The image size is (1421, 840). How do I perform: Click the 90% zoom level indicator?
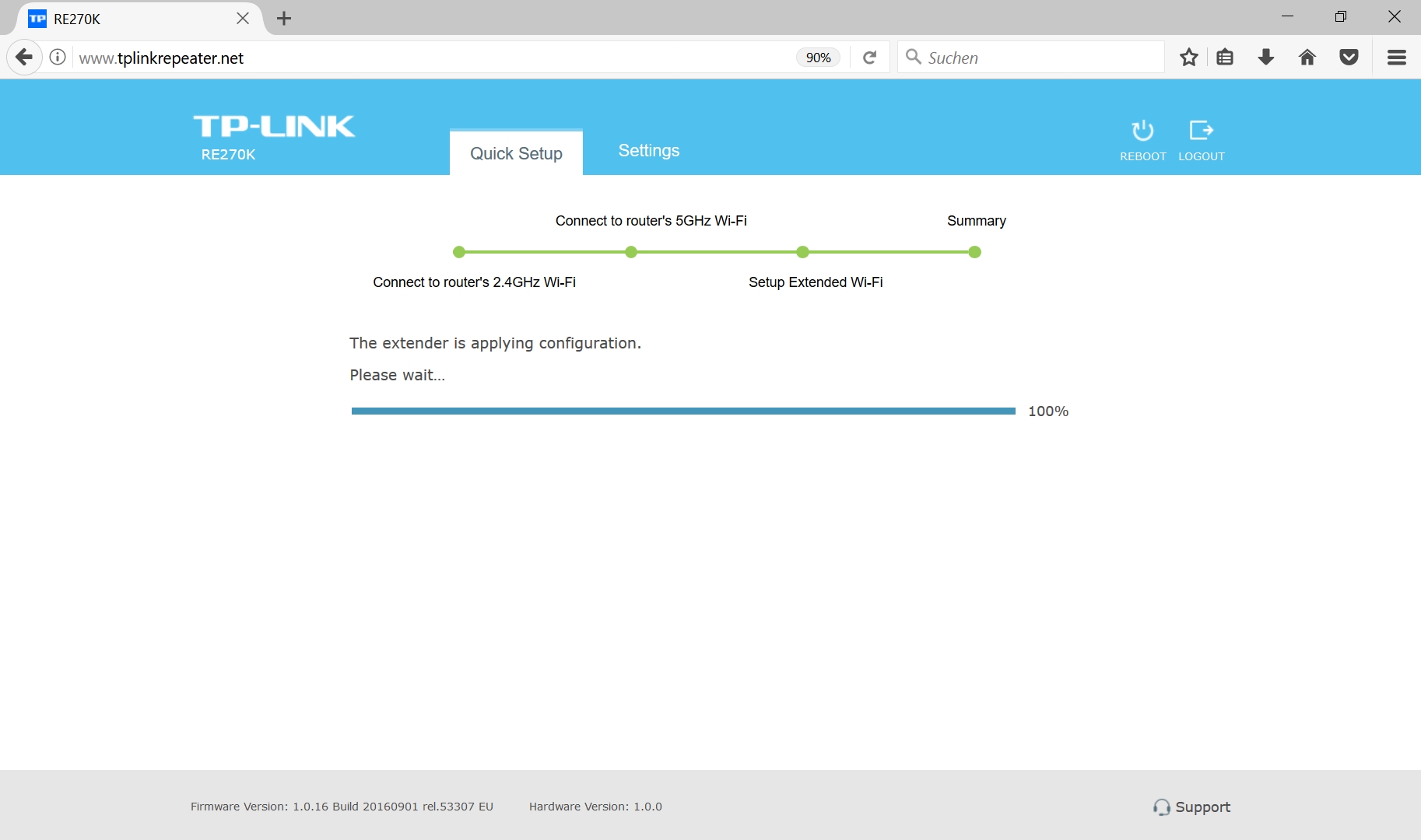click(818, 58)
